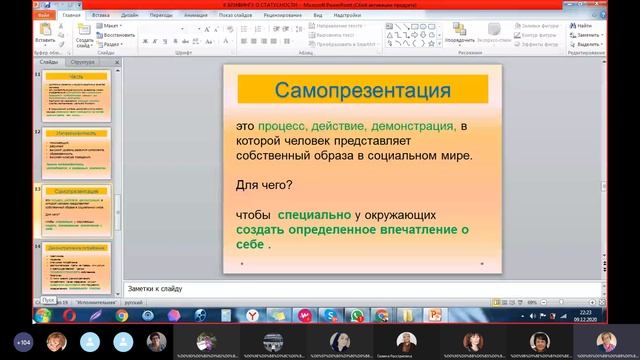Image resolution: width=640 pixels, height=360 pixels.
Task: Open the font name dropdown arrow
Action: 182,29
